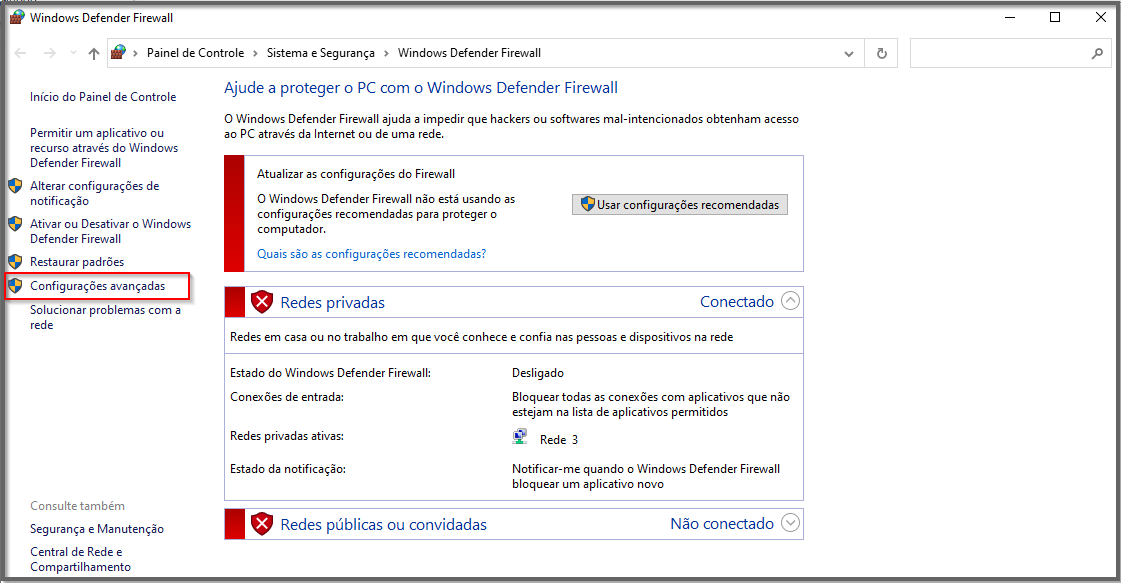This screenshot has height=583, width=1121.
Task: Click the search magnifier icon
Action: point(1097,53)
